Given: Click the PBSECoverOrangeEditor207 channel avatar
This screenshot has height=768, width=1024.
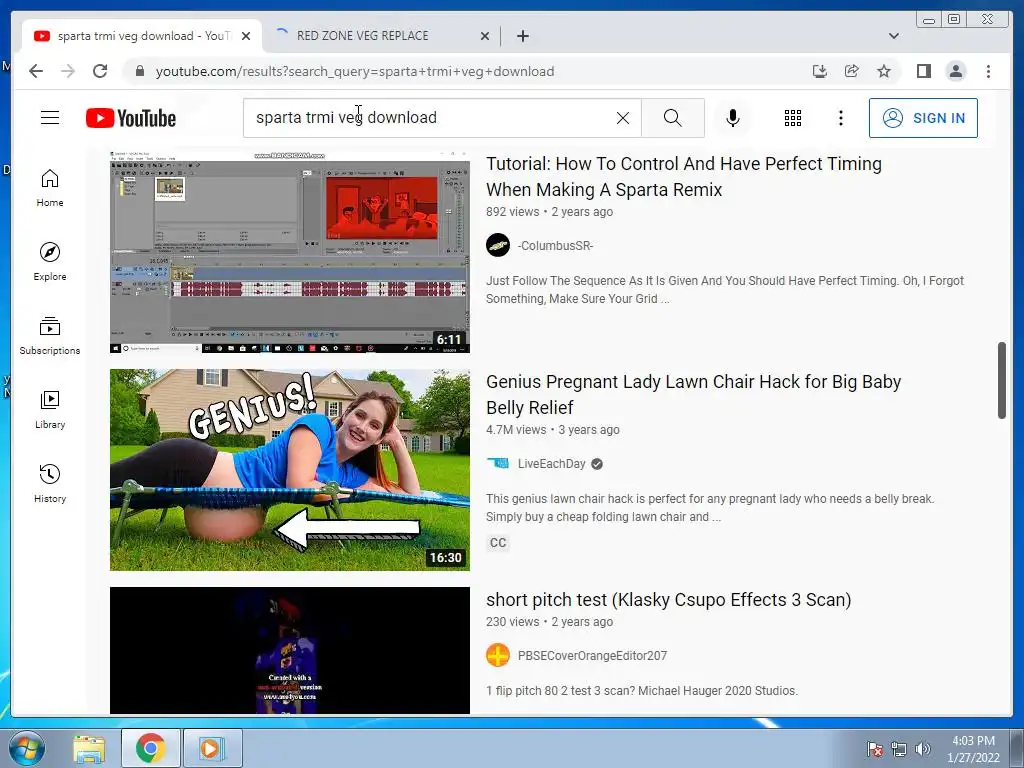Looking at the screenshot, I should 498,656.
